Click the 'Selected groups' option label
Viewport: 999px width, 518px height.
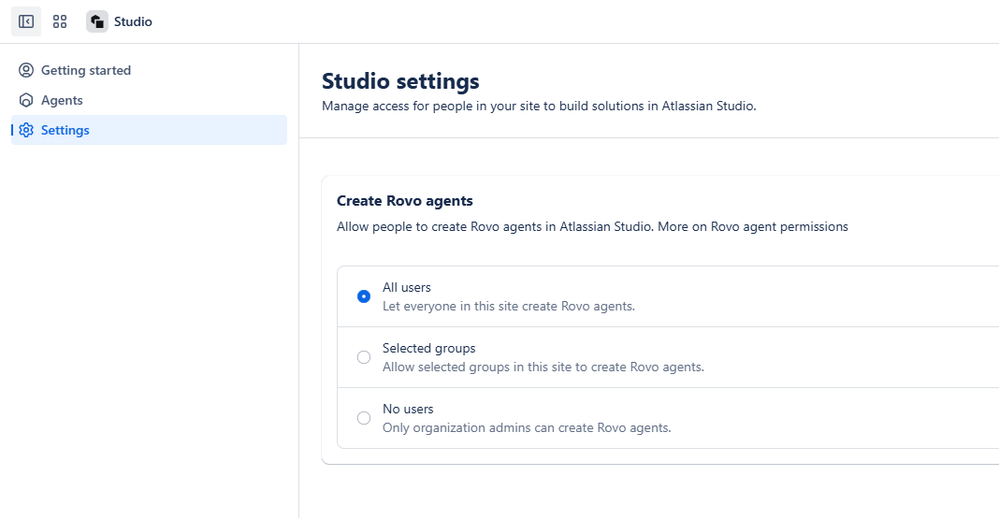(x=429, y=349)
